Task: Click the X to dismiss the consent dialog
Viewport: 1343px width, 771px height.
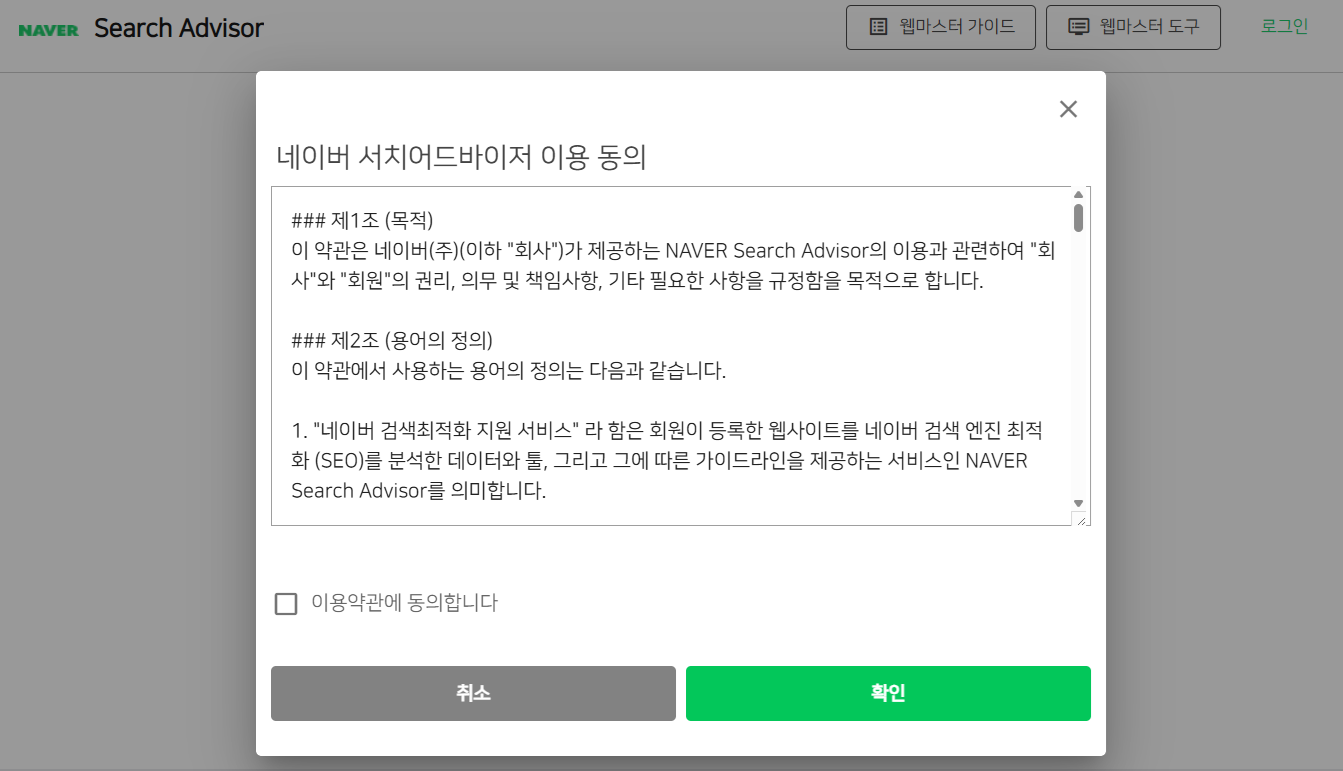Action: pos(1068,109)
